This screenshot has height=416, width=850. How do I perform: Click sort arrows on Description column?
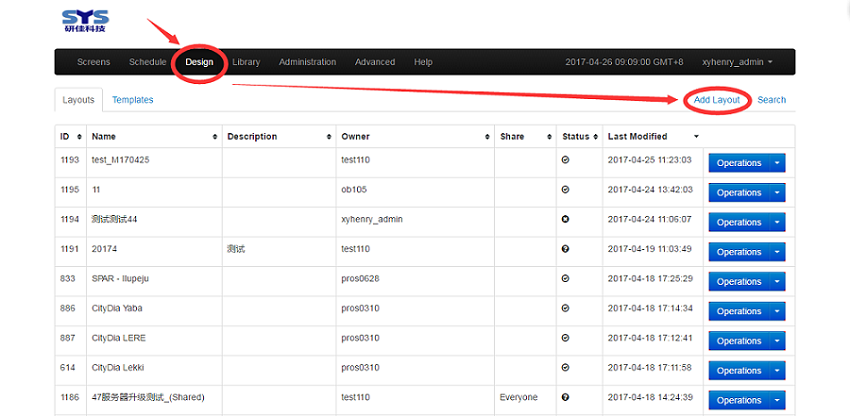pos(329,136)
